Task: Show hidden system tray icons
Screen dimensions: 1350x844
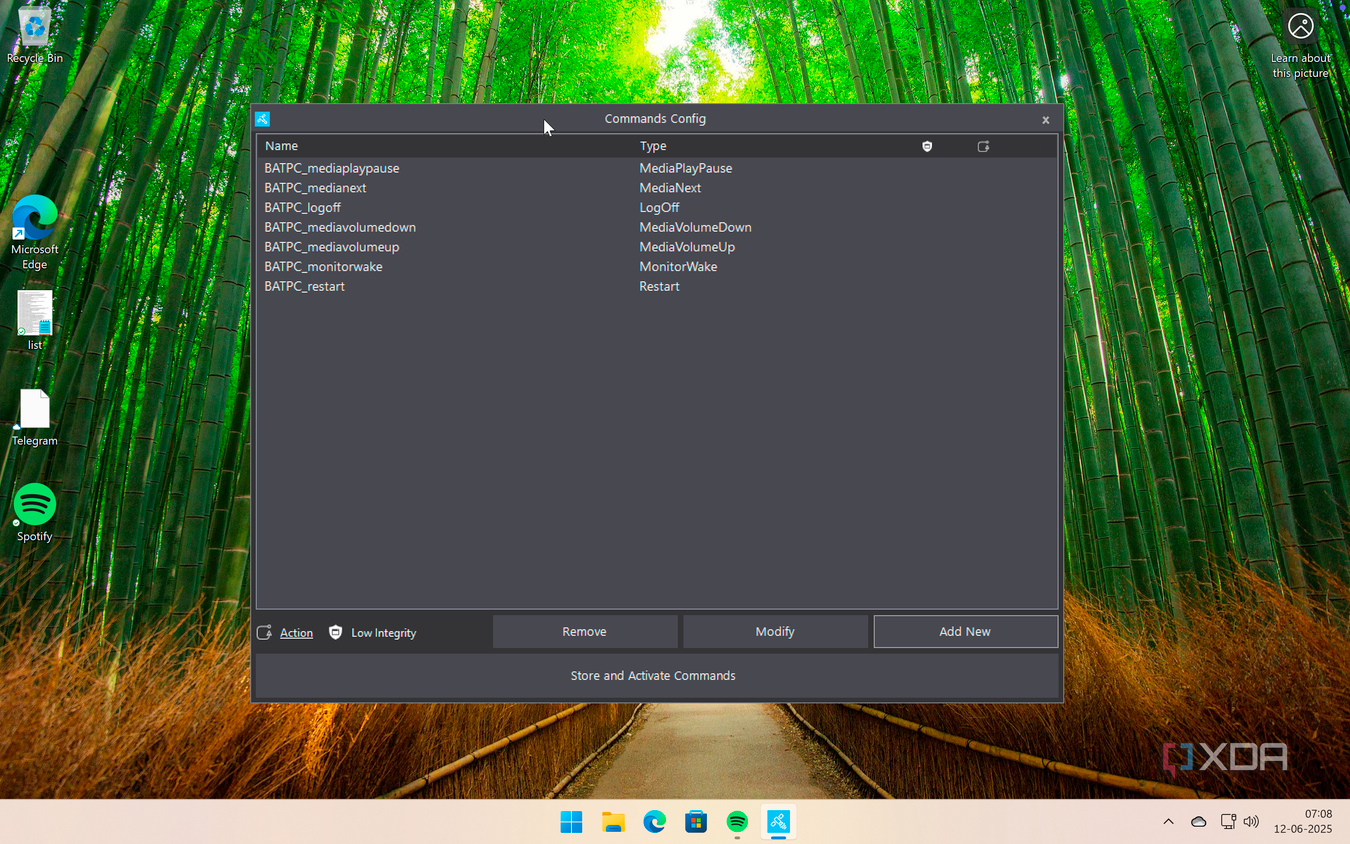Action: pyautogui.click(x=1168, y=822)
